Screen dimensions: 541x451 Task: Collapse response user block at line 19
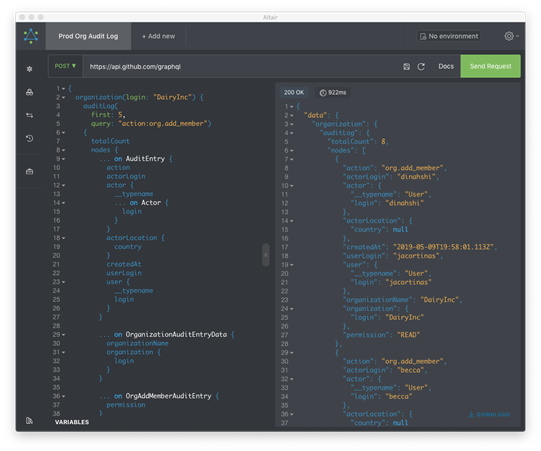[x=292, y=265]
